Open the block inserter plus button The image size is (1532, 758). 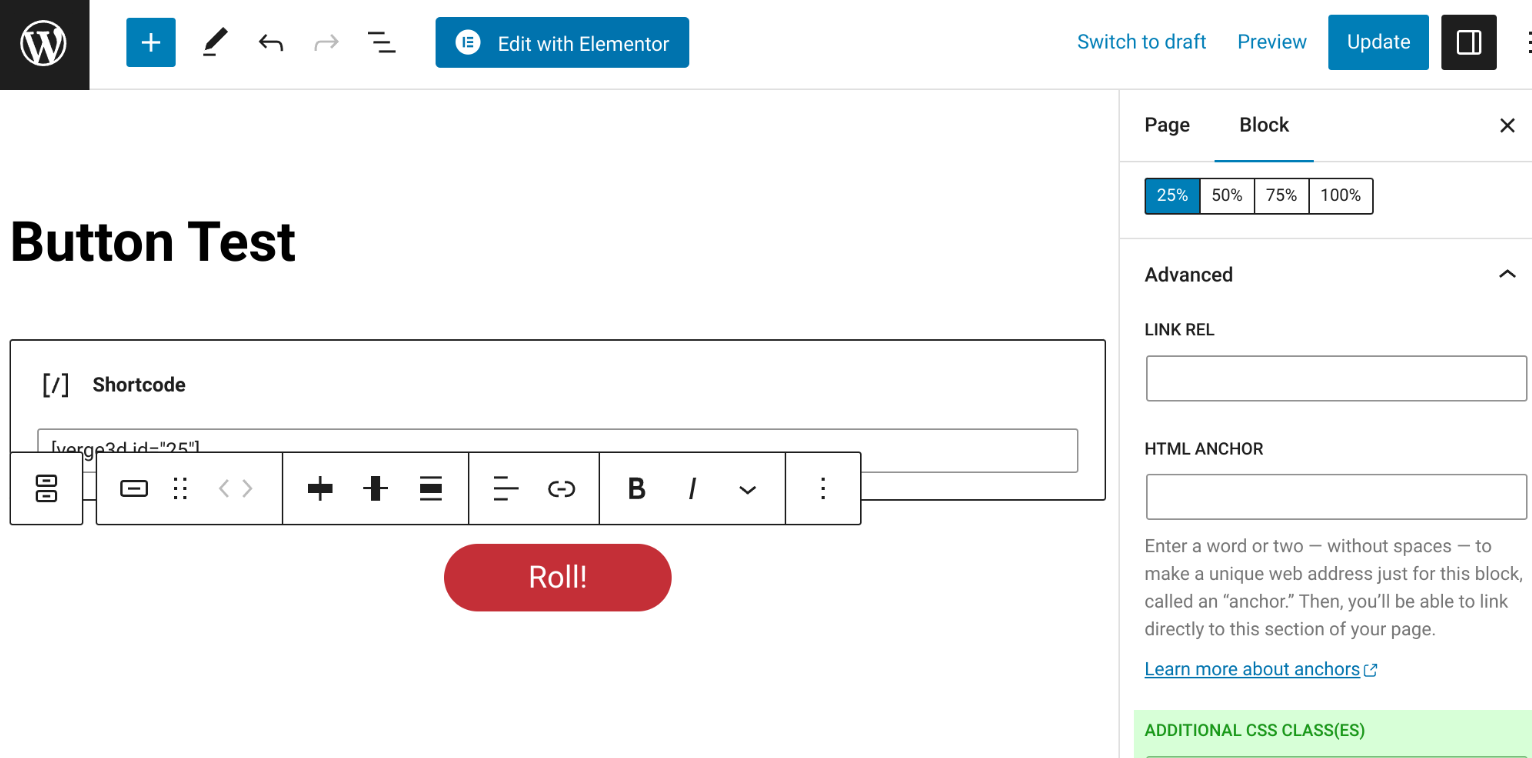151,42
